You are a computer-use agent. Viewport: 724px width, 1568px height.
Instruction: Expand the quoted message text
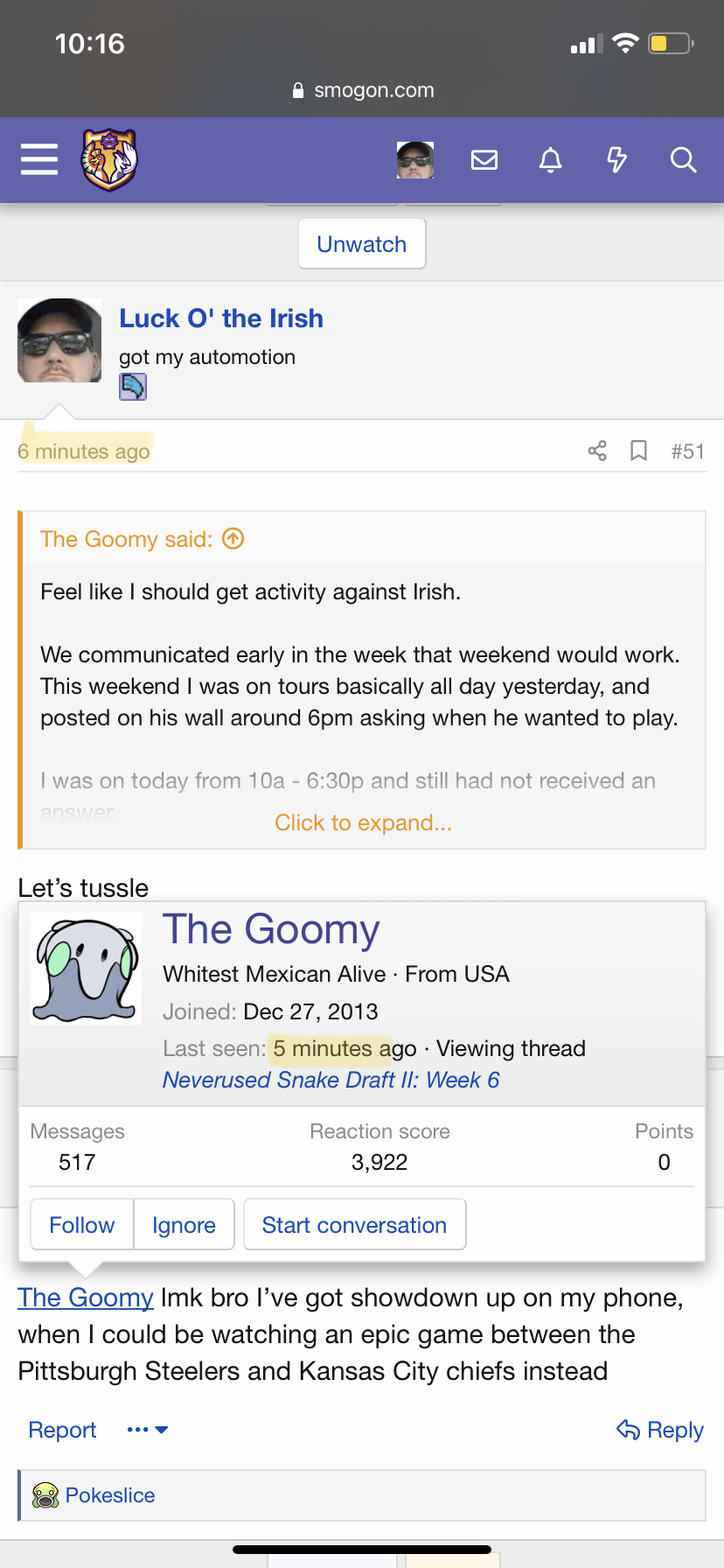click(363, 822)
